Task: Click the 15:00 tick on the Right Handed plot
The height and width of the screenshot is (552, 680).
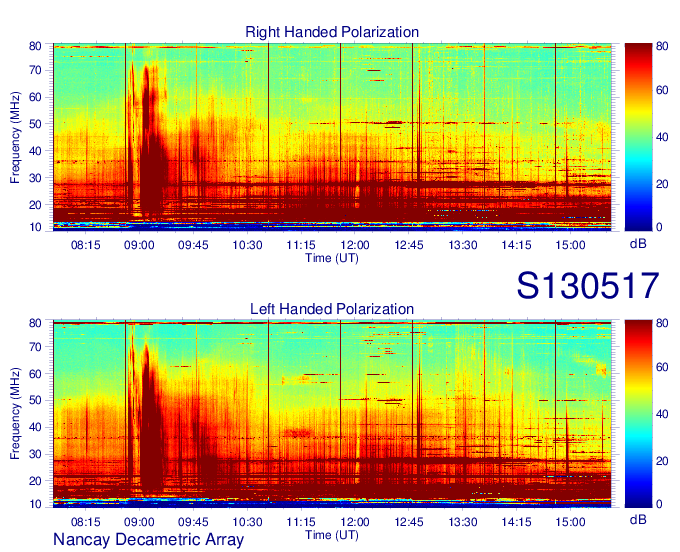Action: pos(570,245)
